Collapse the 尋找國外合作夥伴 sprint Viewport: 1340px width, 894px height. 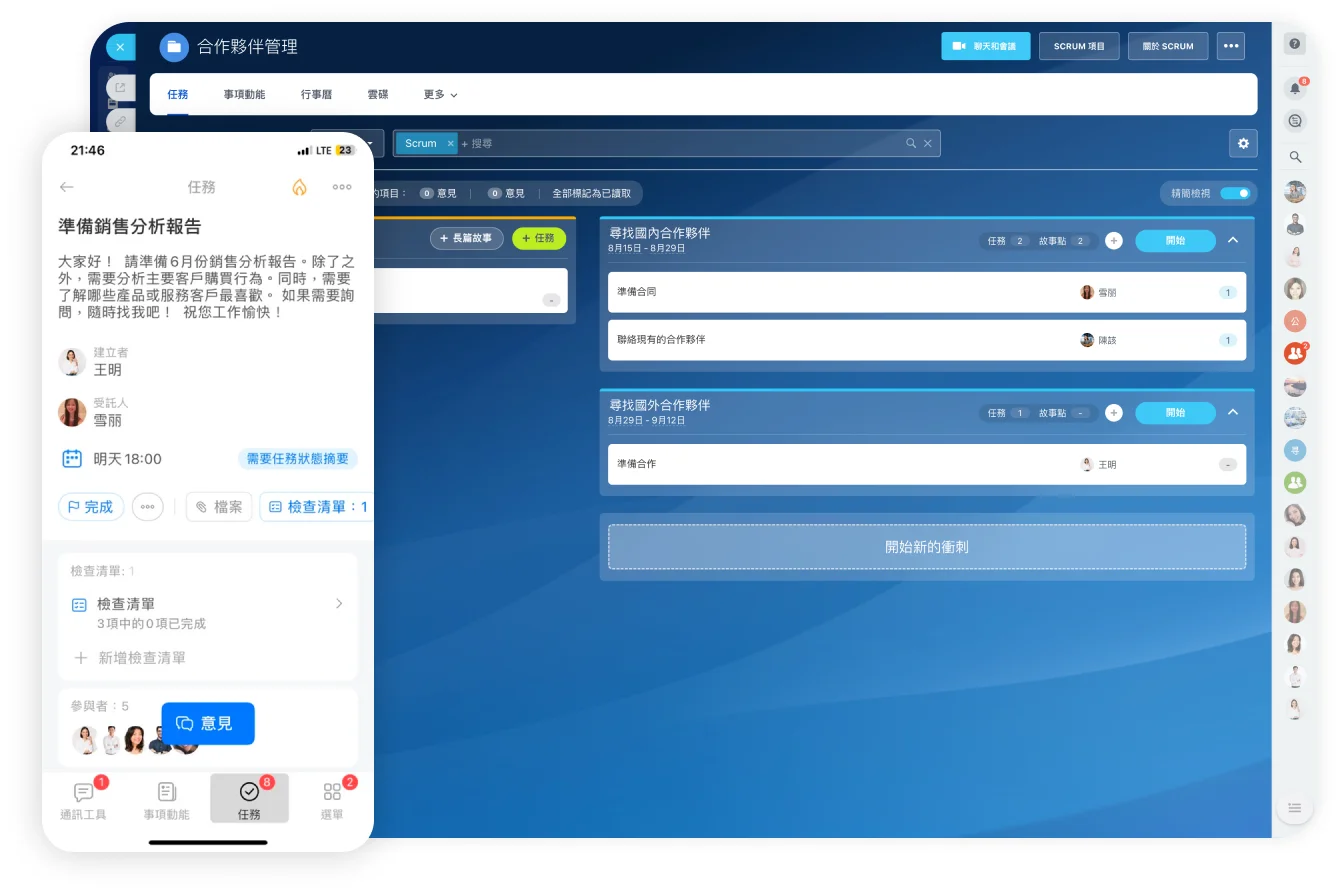pyautogui.click(x=1233, y=413)
